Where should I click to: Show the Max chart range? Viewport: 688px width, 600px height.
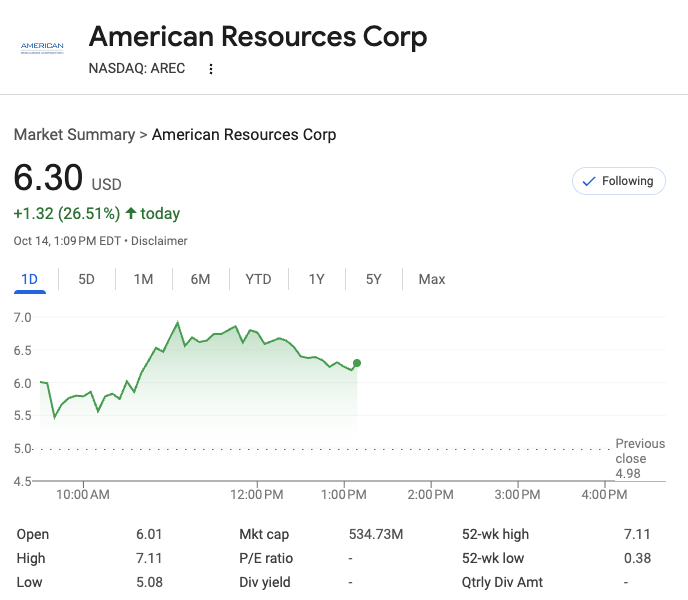[x=432, y=279]
